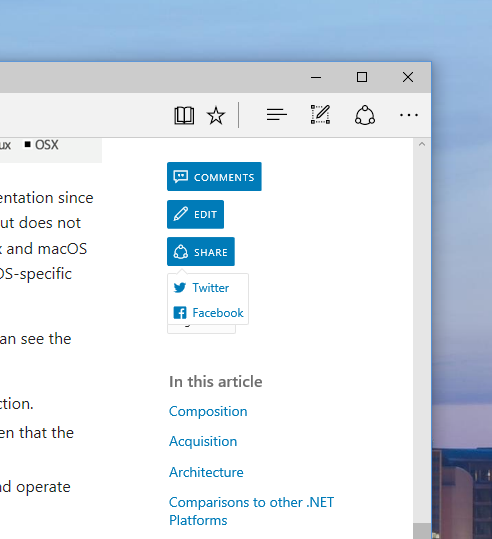Make a Web Note pen icon
Viewport: 492px width, 539px height.
[320, 114]
